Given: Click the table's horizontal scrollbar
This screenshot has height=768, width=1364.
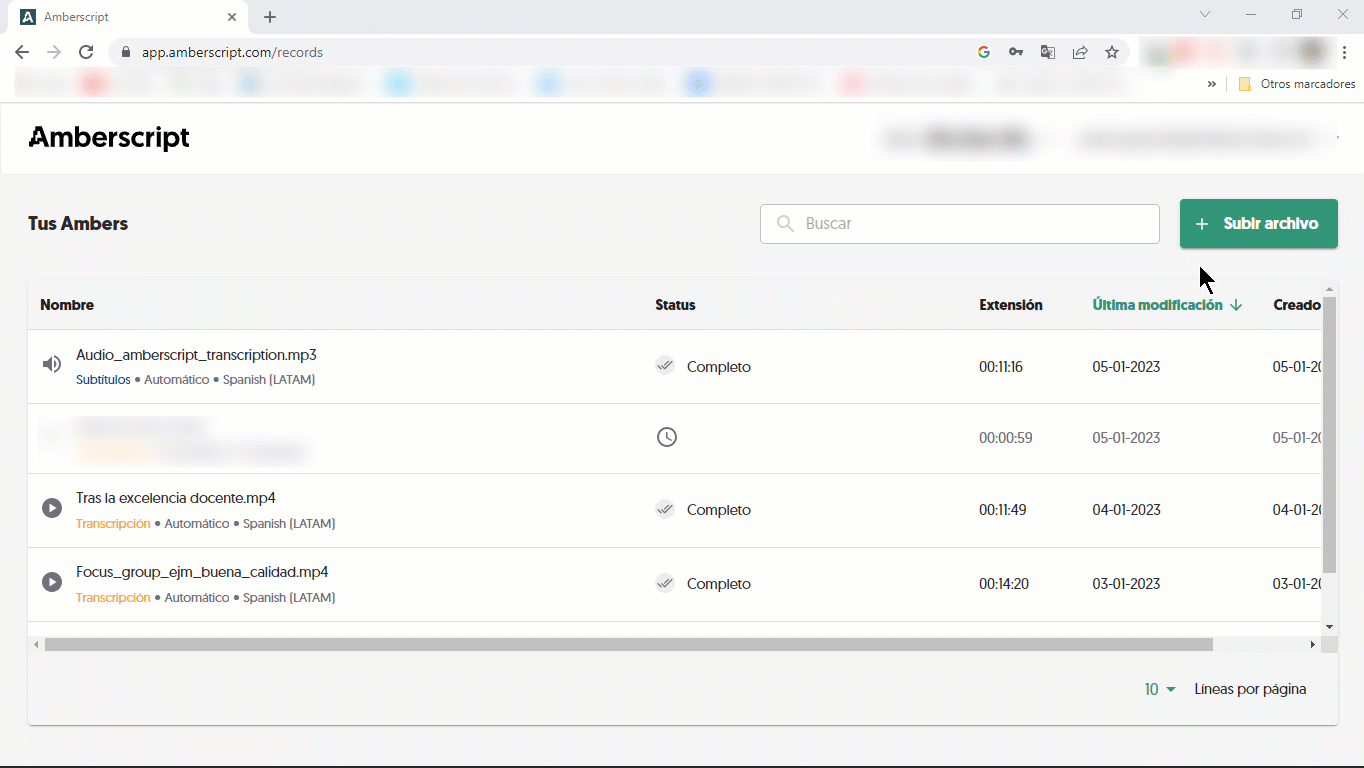Looking at the screenshot, I should click(628, 645).
